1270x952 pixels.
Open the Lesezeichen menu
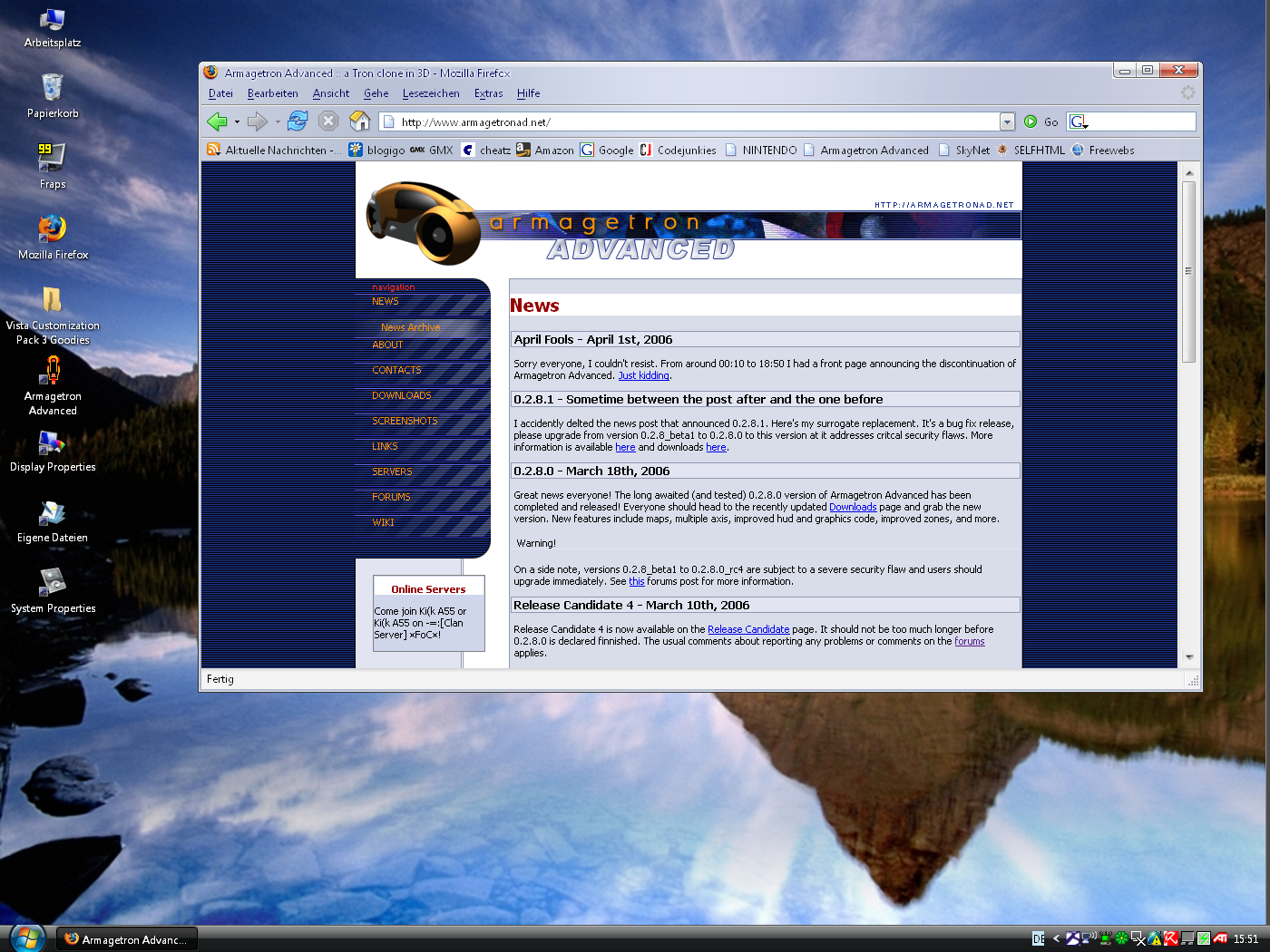pos(431,93)
